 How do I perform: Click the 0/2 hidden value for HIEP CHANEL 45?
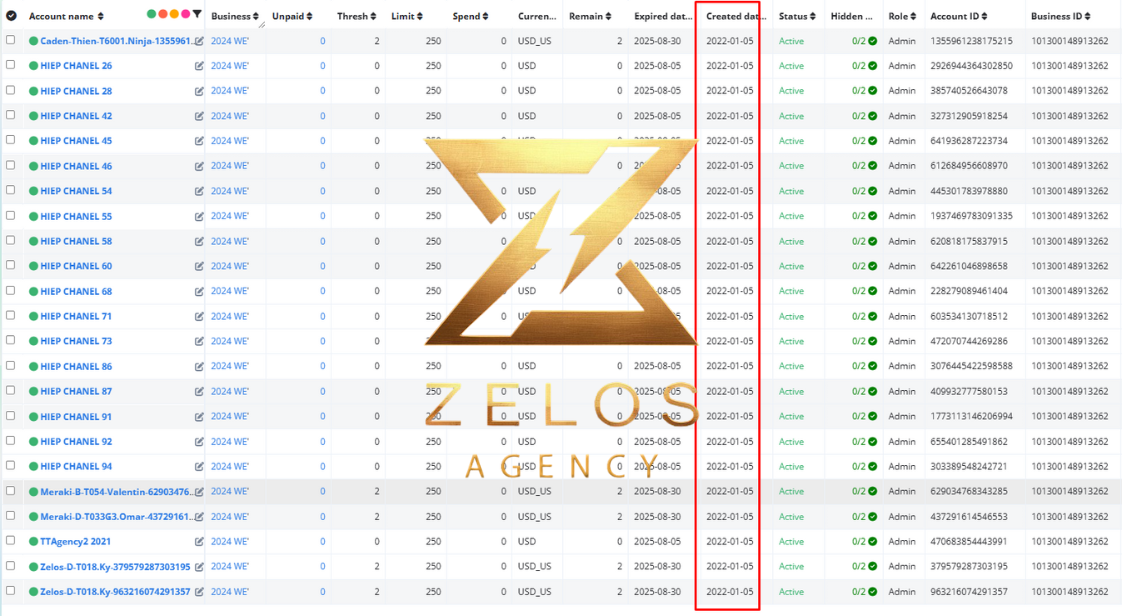[x=859, y=141]
